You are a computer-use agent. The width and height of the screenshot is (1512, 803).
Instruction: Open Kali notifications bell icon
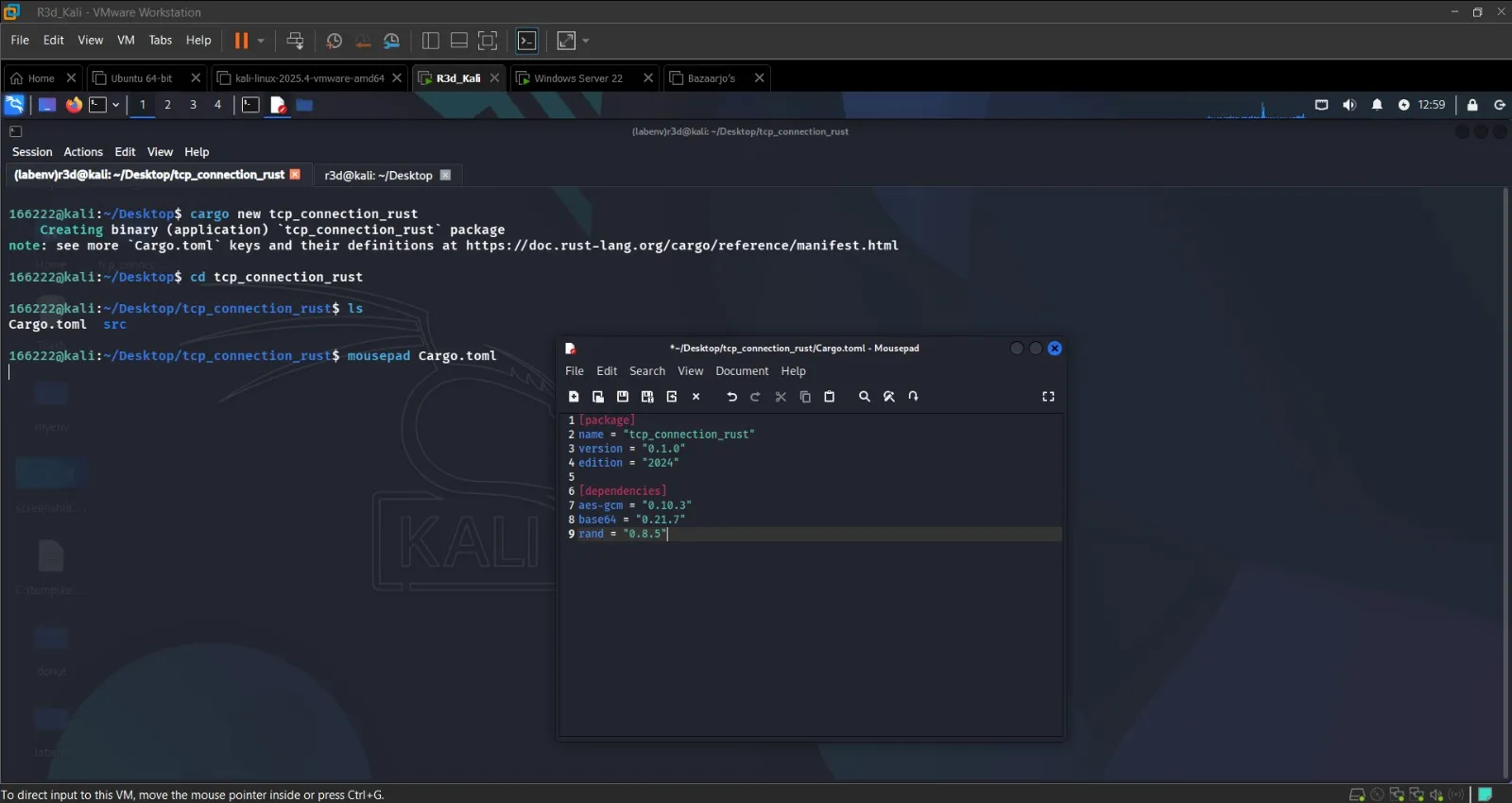tap(1377, 105)
